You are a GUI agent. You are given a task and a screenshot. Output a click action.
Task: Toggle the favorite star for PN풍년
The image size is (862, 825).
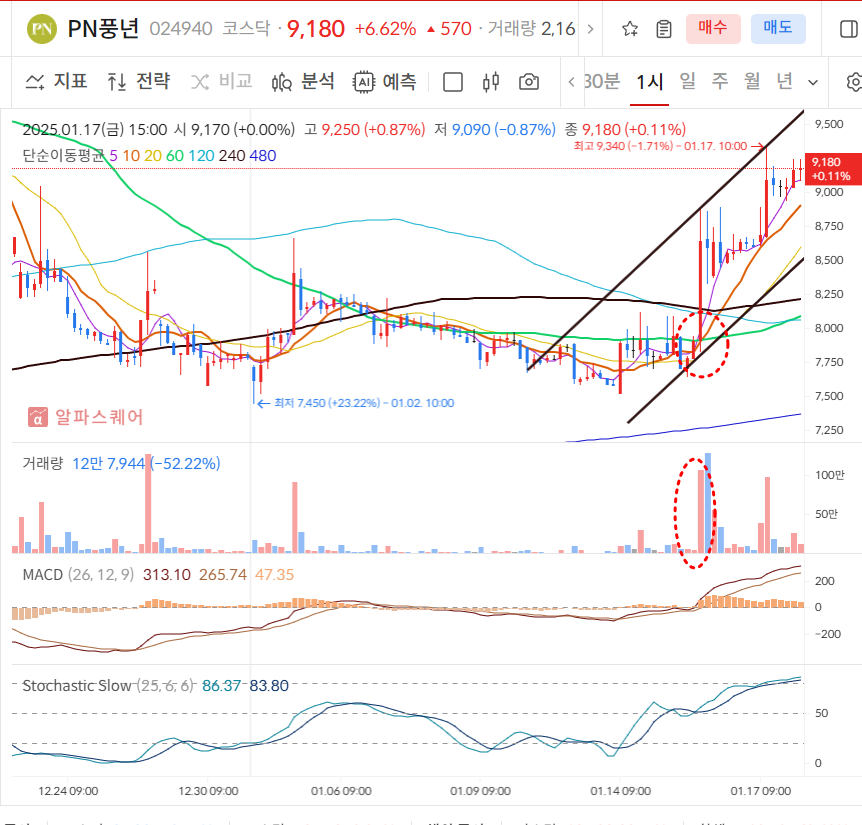click(x=628, y=30)
